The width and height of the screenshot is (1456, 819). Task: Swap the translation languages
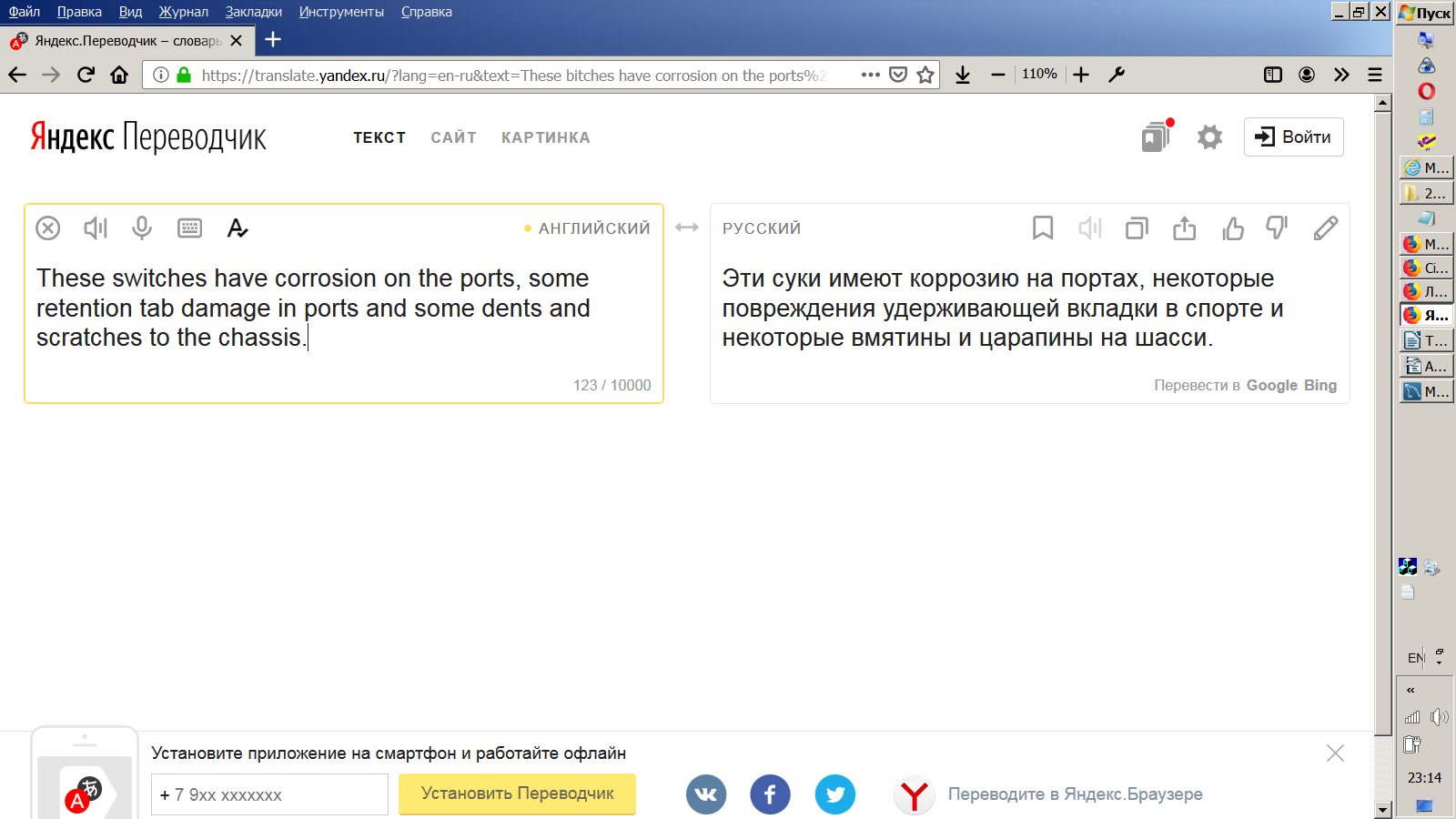(687, 227)
